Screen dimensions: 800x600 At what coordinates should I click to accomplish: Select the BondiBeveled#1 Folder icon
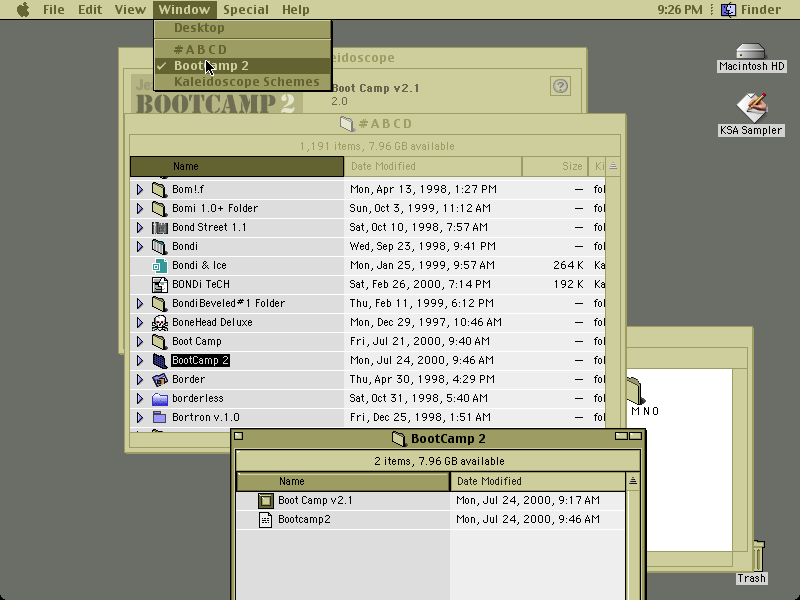pyautogui.click(x=159, y=304)
